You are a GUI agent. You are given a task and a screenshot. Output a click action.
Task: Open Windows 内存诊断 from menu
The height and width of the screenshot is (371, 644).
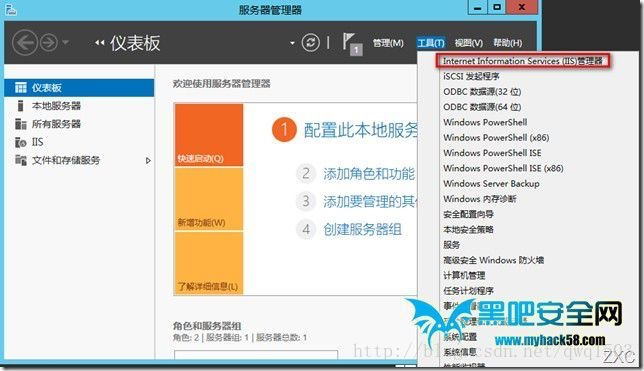(480, 199)
